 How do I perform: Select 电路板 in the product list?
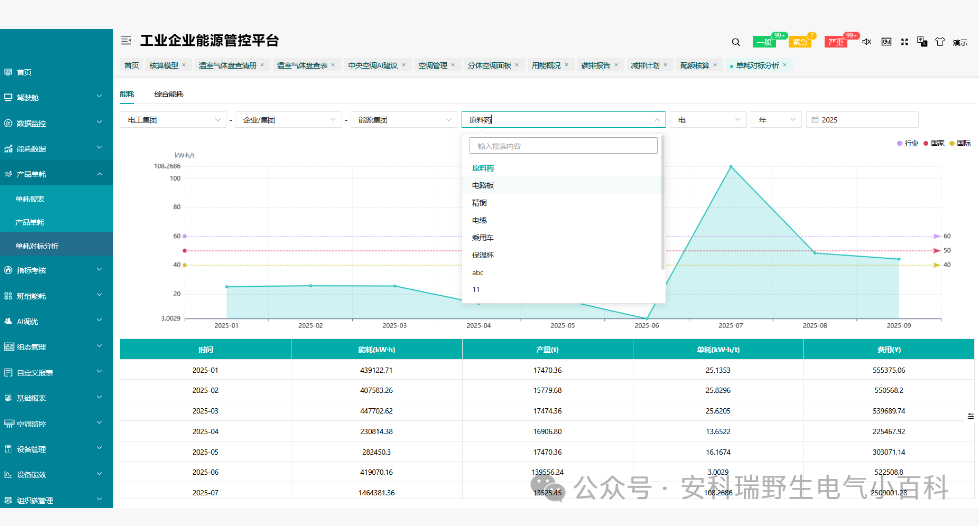(x=561, y=186)
